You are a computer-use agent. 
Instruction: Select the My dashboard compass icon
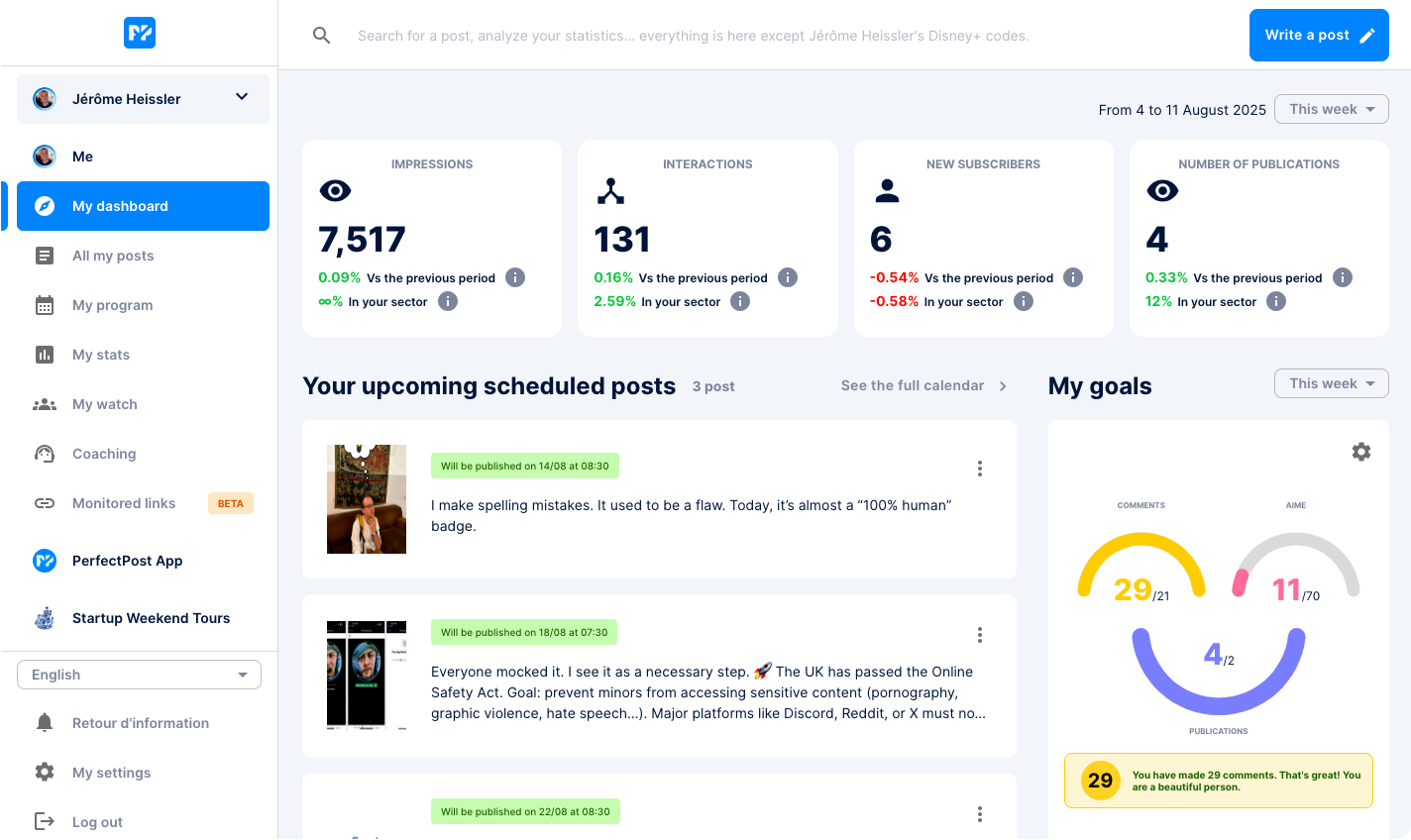coord(45,206)
